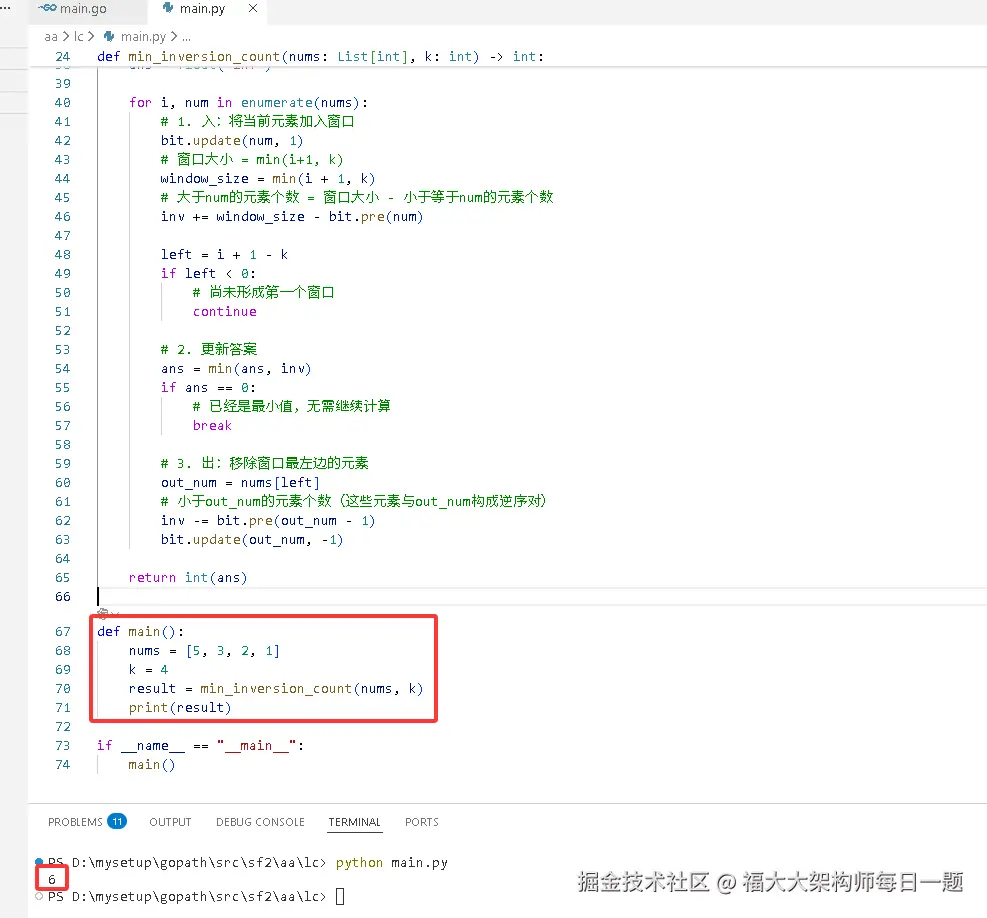
Task: Click the Problems badge showing 11
Action: click(x=117, y=821)
